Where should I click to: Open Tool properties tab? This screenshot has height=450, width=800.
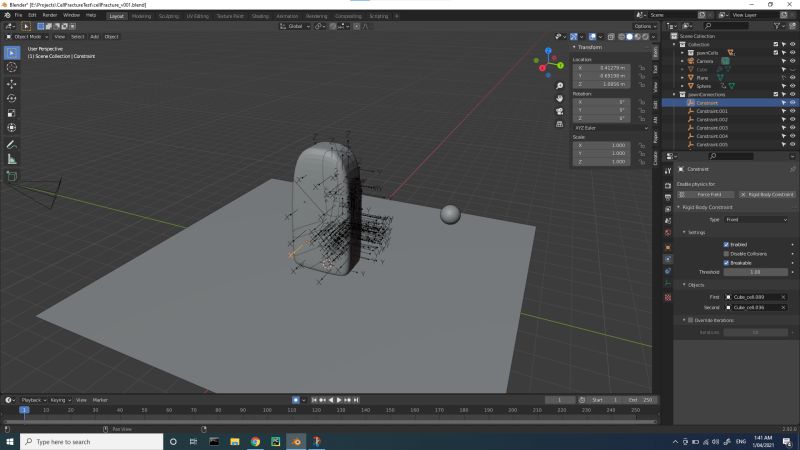tap(668, 171)
